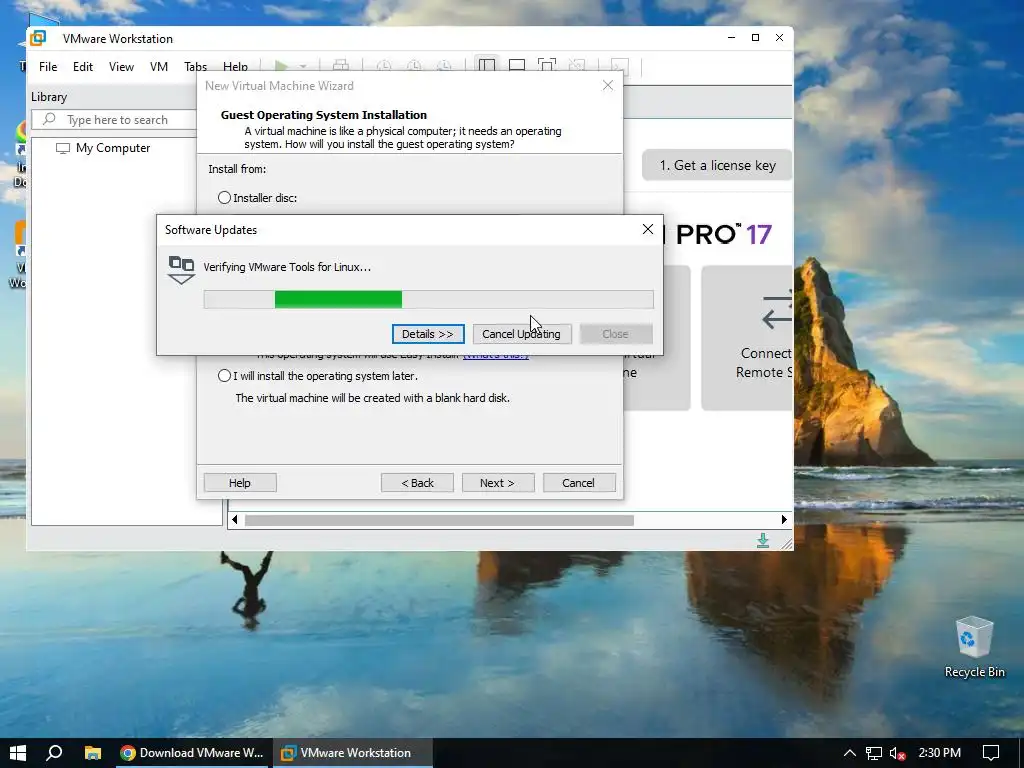Image resolution: width=1024 pixels, height=768 pixels.
Task: Select the Recycle Bin desktop icon
Action: [x=974, y=647]
